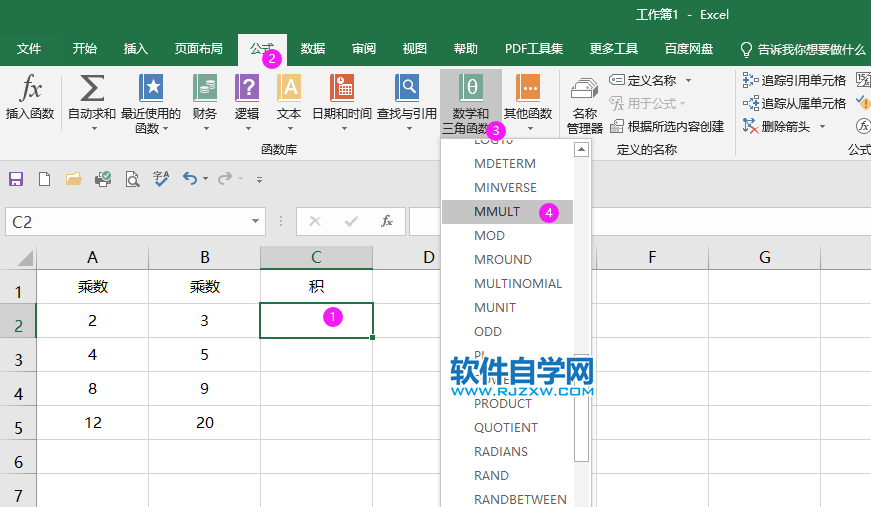Click Define Name (定义名称) button
871x507 pixels.
pyautogui.click(x=643, y=81)
